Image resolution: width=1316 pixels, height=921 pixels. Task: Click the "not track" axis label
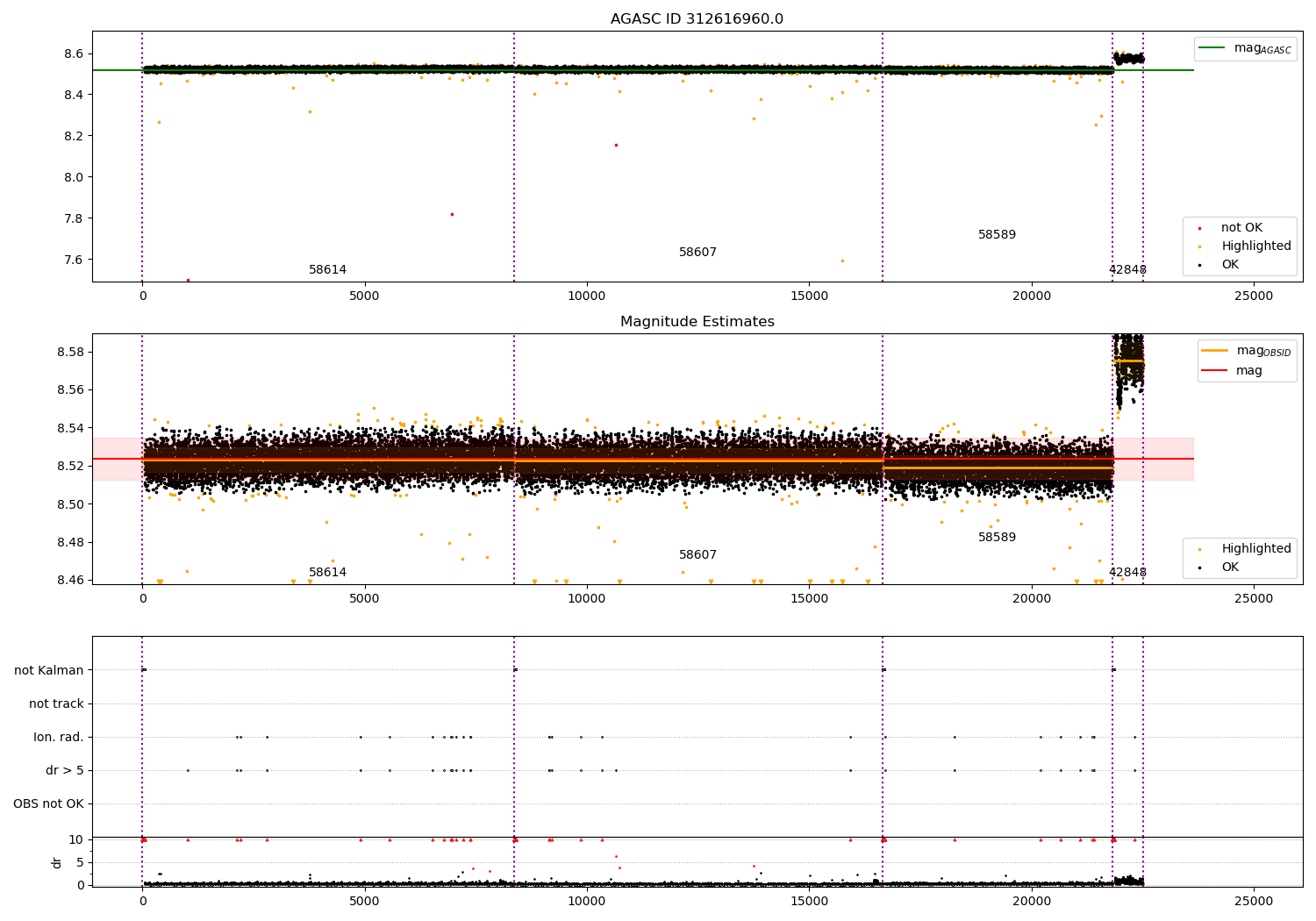[x=56, y=704]
